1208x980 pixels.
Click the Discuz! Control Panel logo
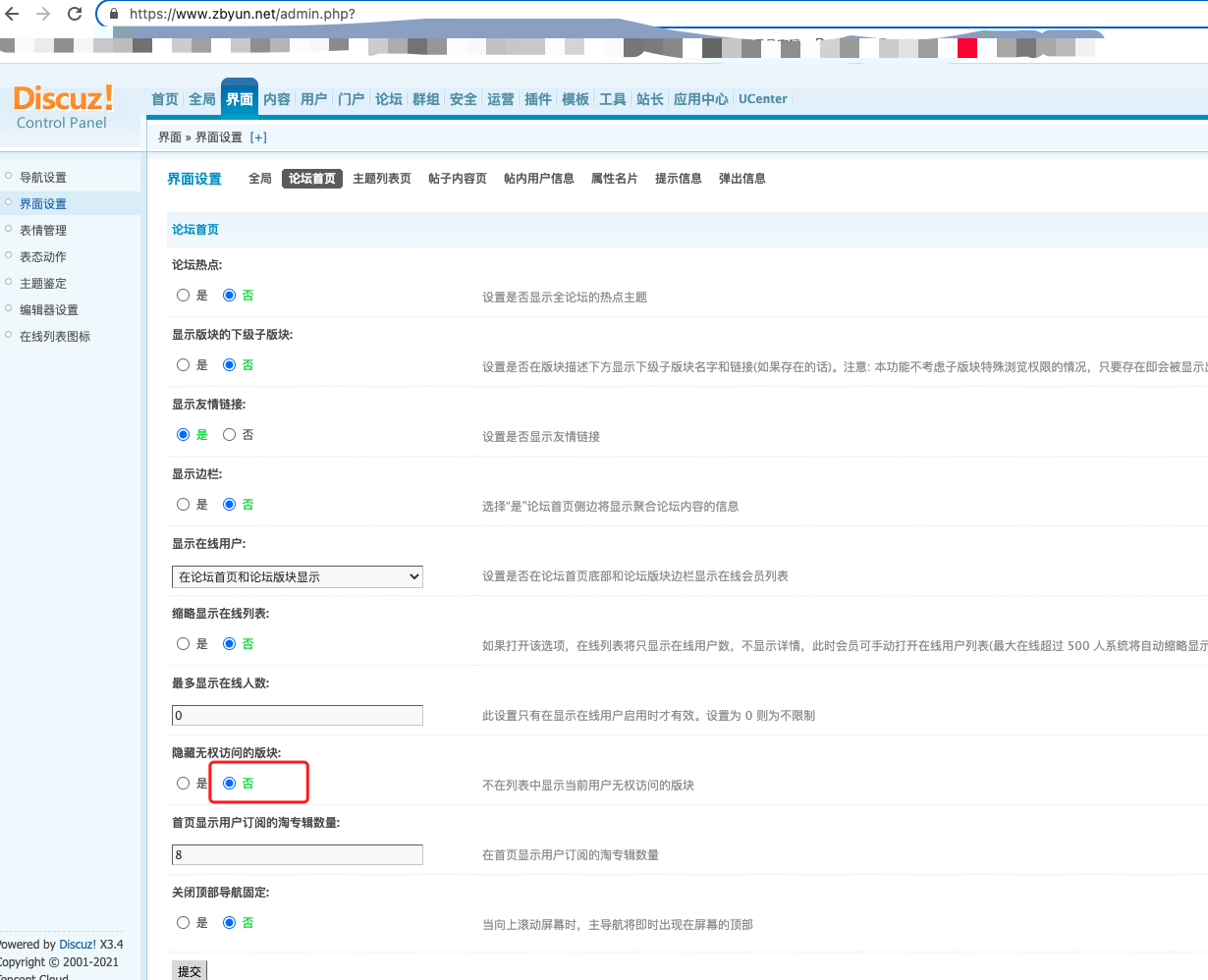tap(63, 107)
